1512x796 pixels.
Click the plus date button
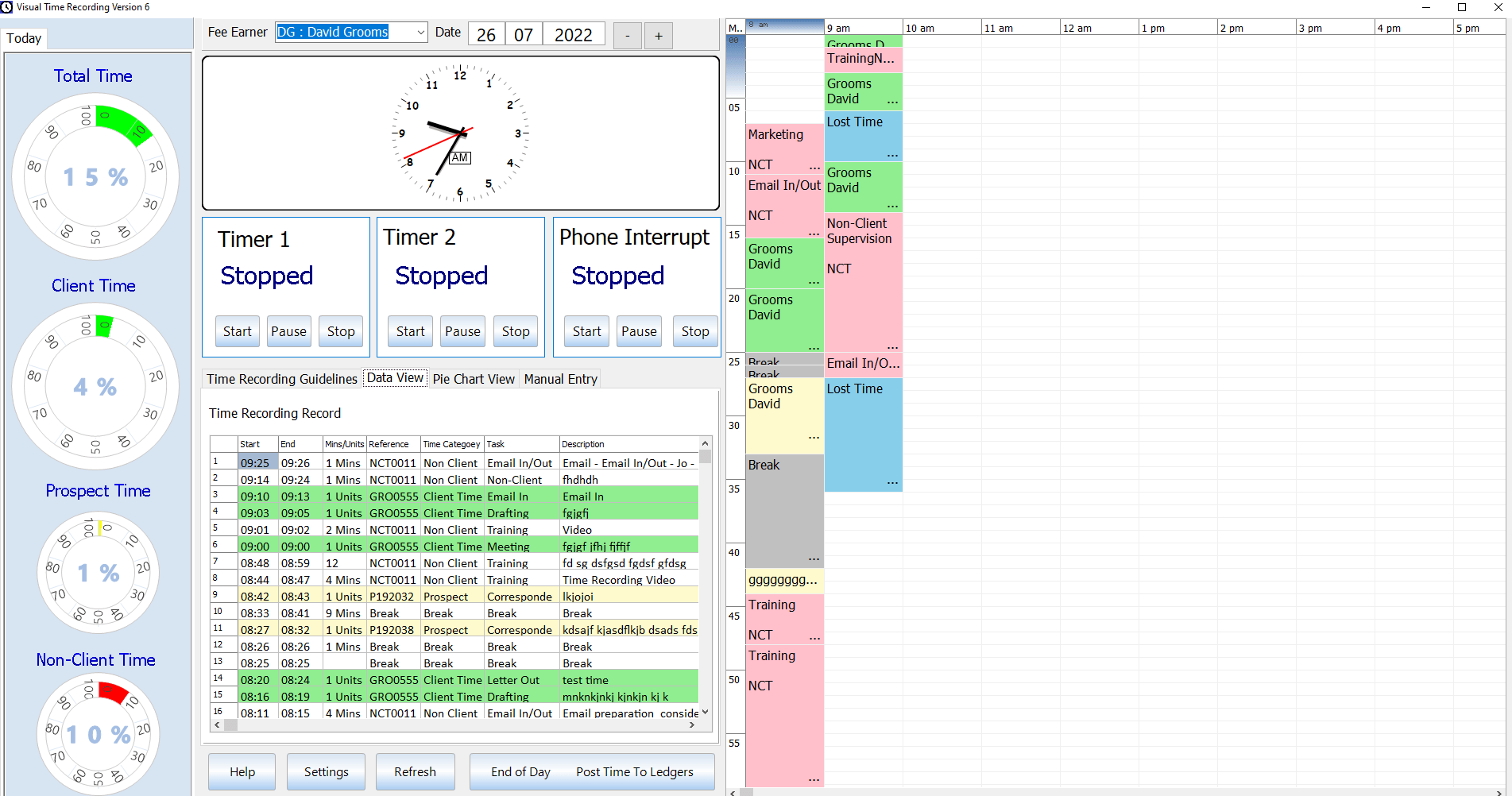point(658,36)
